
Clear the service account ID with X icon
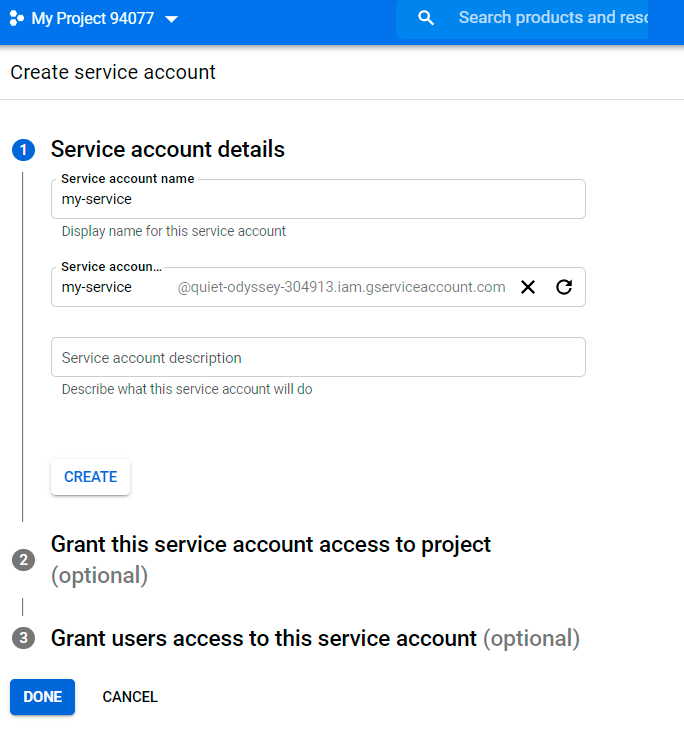click(528, 287)
